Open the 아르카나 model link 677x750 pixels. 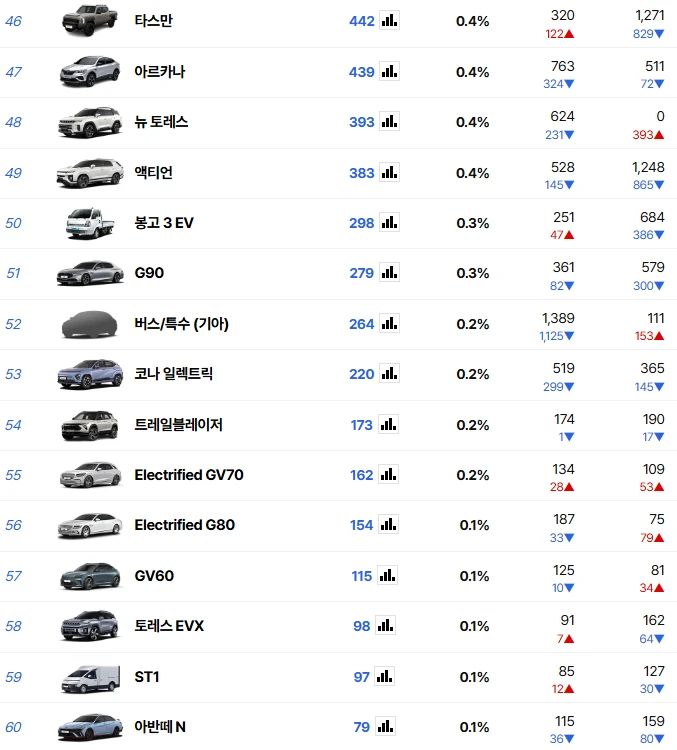160,71
